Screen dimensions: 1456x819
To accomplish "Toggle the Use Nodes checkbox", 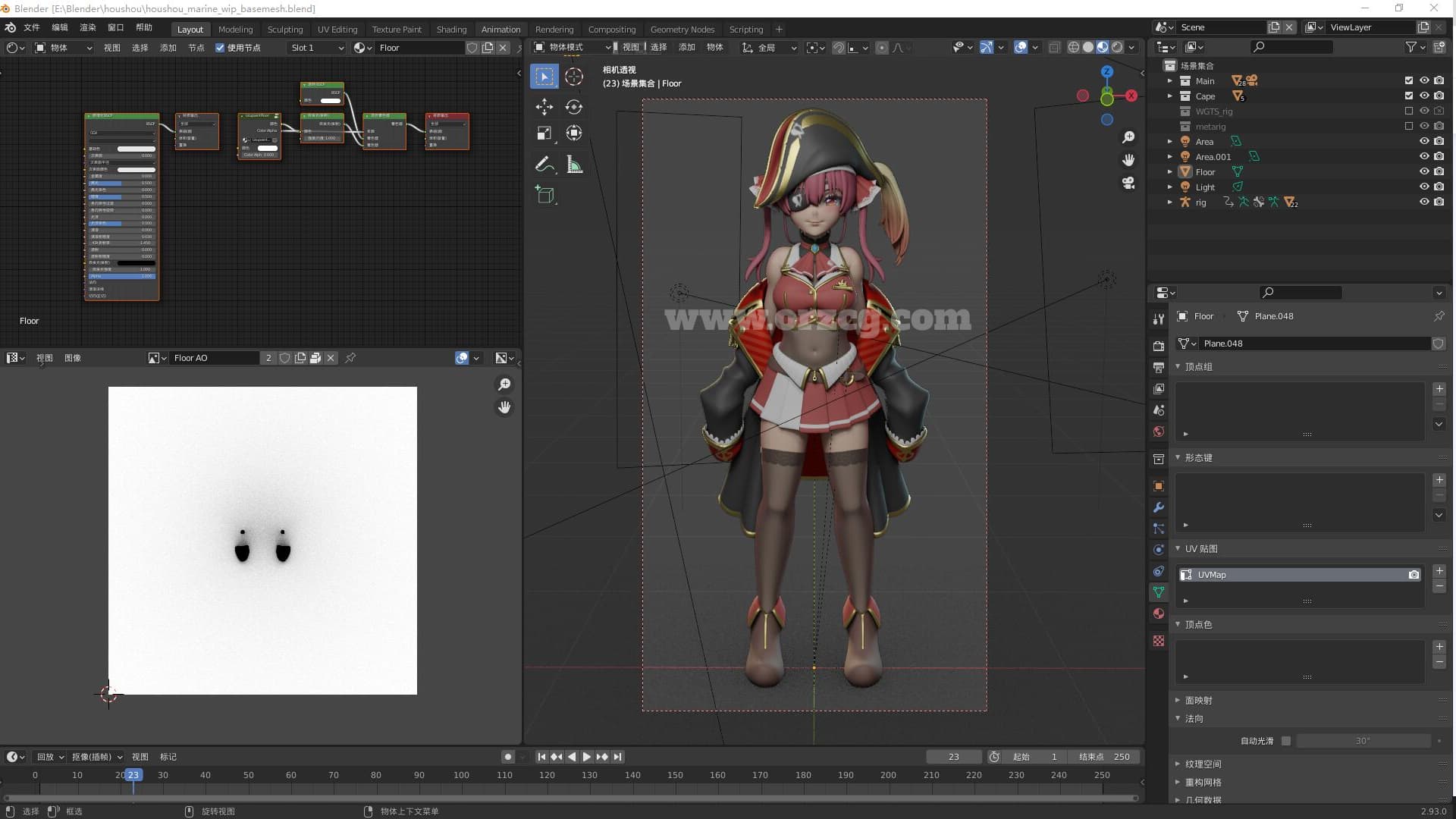I will point(220,48).
